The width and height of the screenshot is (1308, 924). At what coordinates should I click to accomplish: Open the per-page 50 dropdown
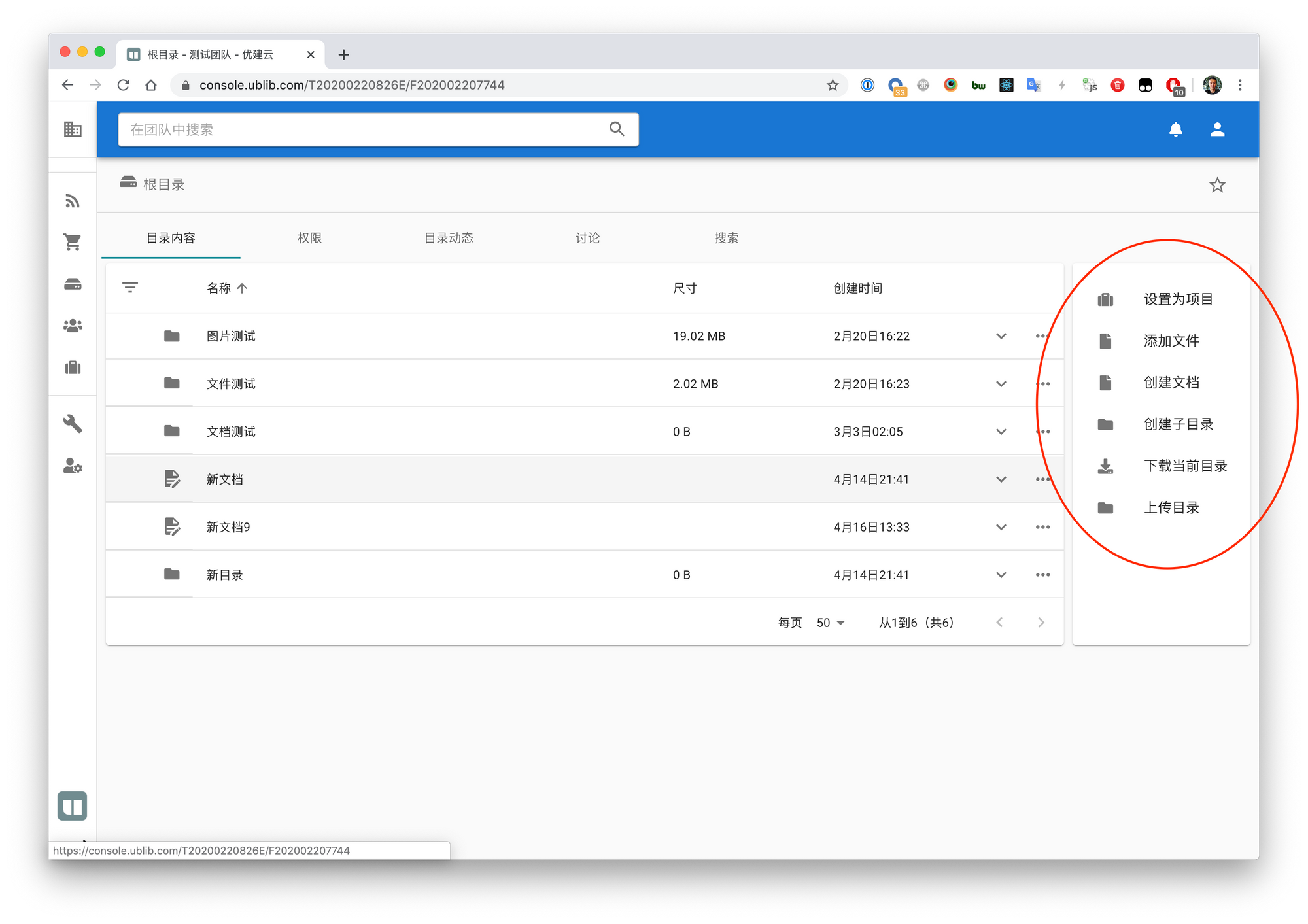(831, 623)
